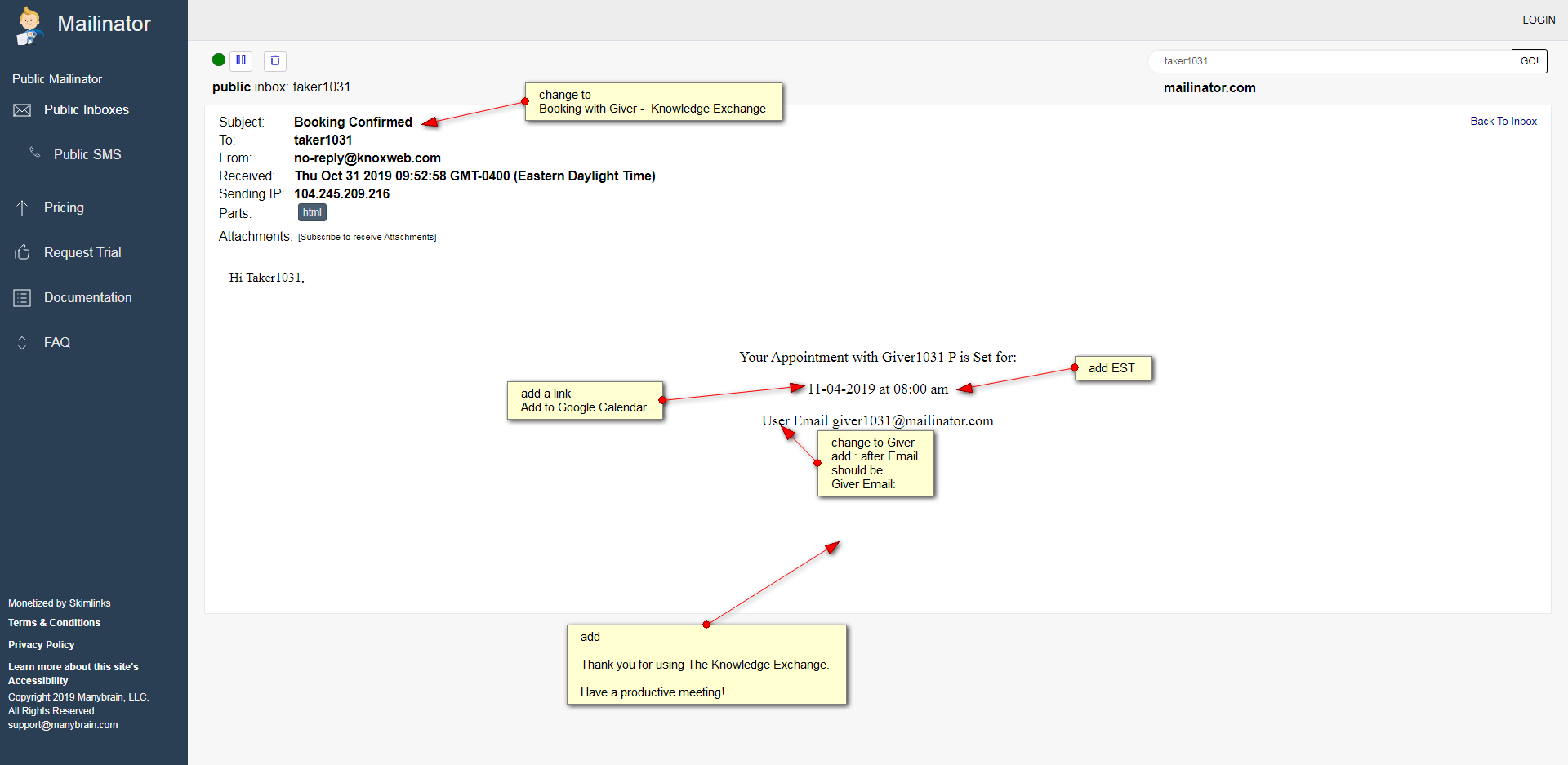Screen dimensions: 1568x765
Task: Click the Public Inboxes envelope icon
Action: click(22, 110)
